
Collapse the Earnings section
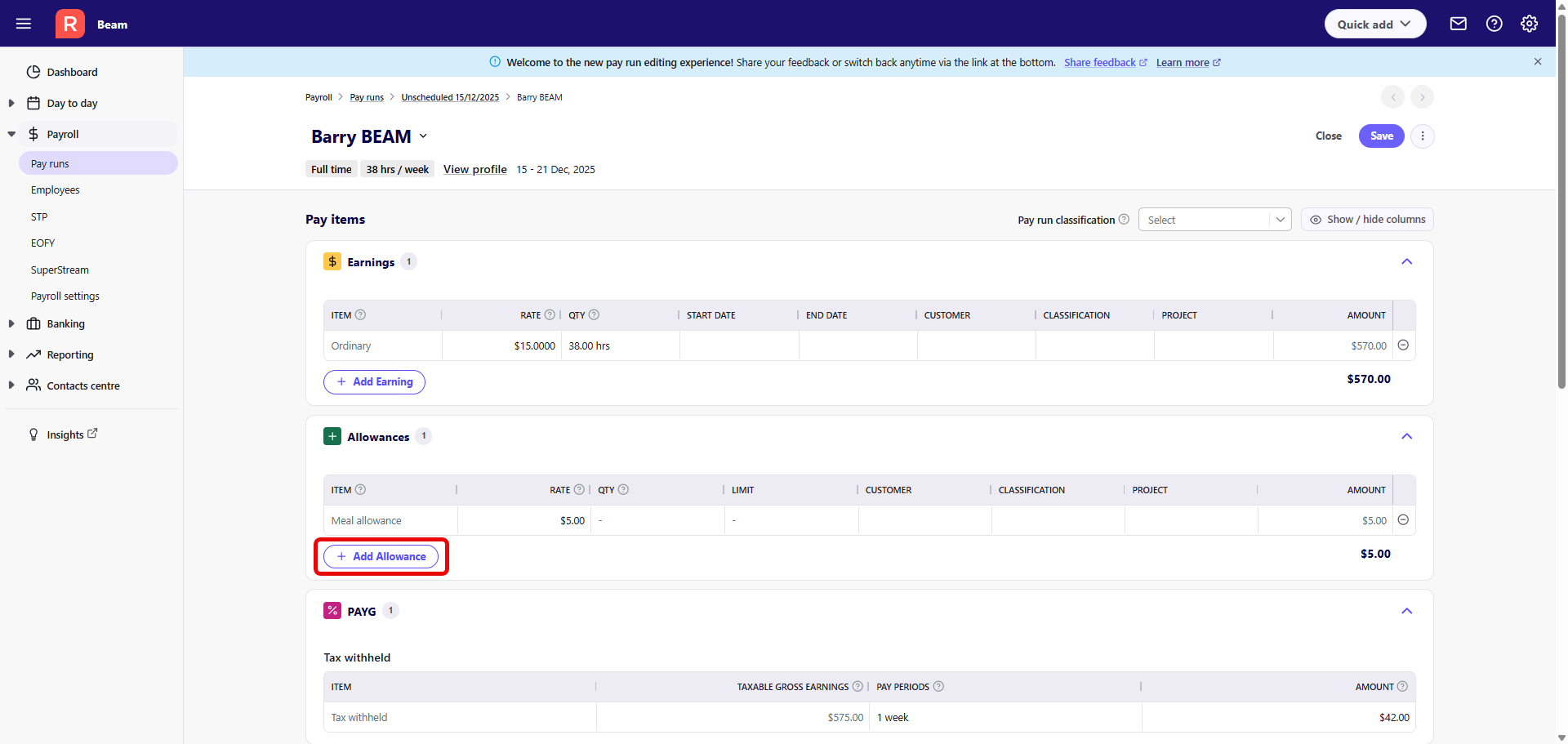click(x=1406, y=261)
